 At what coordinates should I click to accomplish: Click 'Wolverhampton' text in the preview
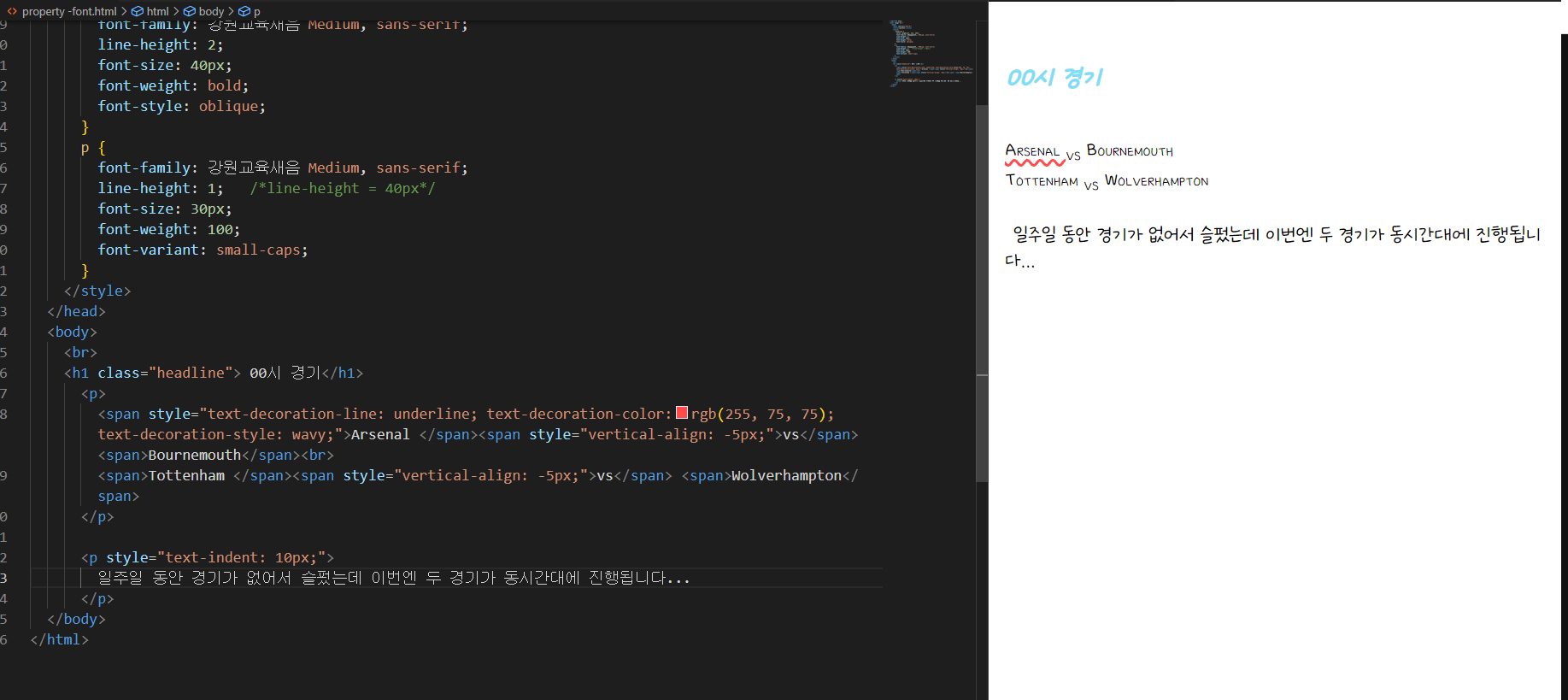(x=1156, y=180)
